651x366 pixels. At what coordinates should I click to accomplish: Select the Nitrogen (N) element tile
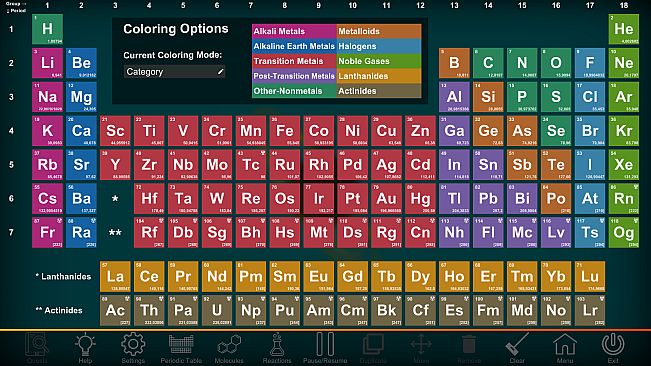click(x=522, y=63)
